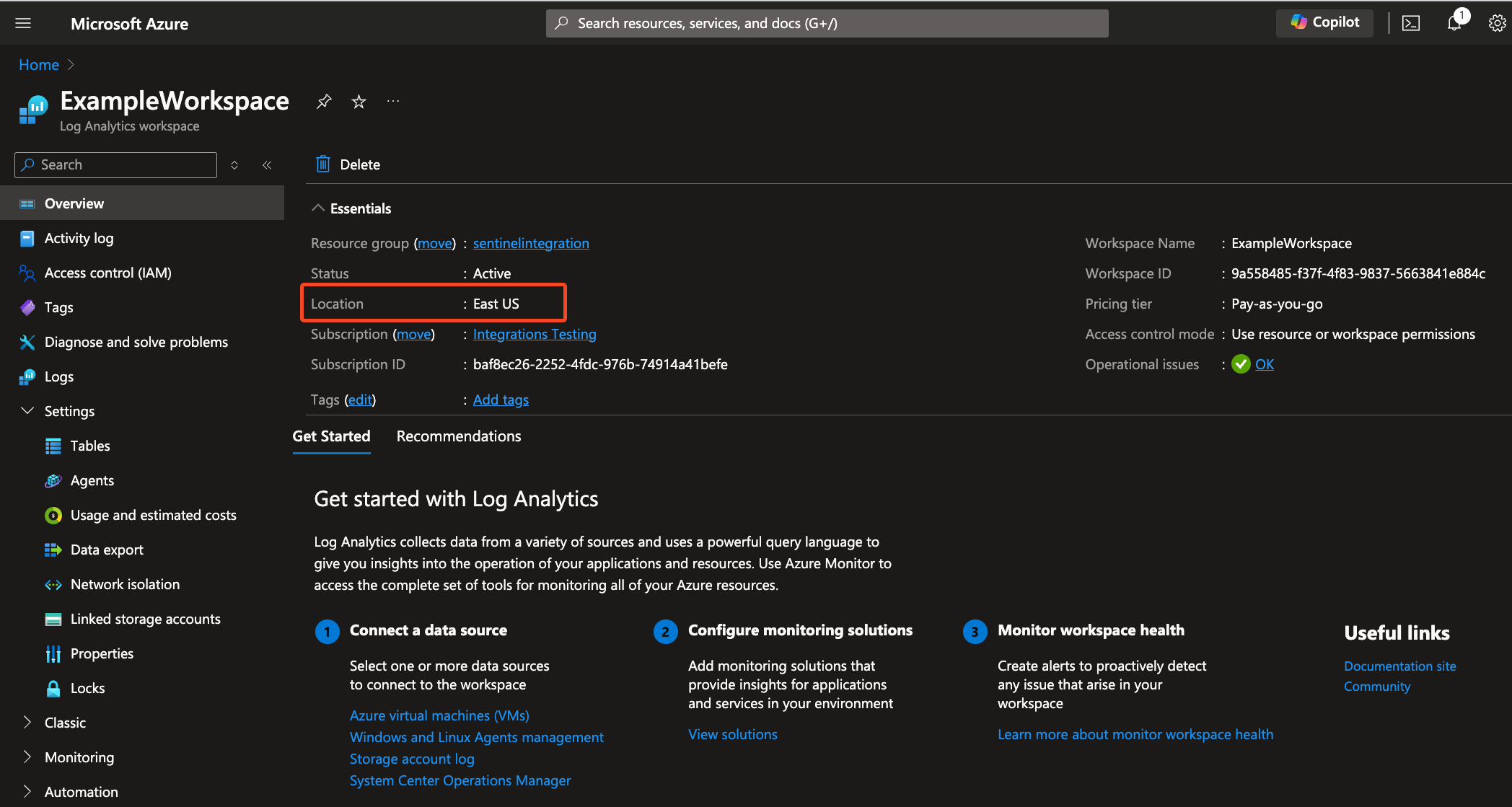1512x807 pixels.
Task: Click the Overview menu icon
Action: [27, 203]
